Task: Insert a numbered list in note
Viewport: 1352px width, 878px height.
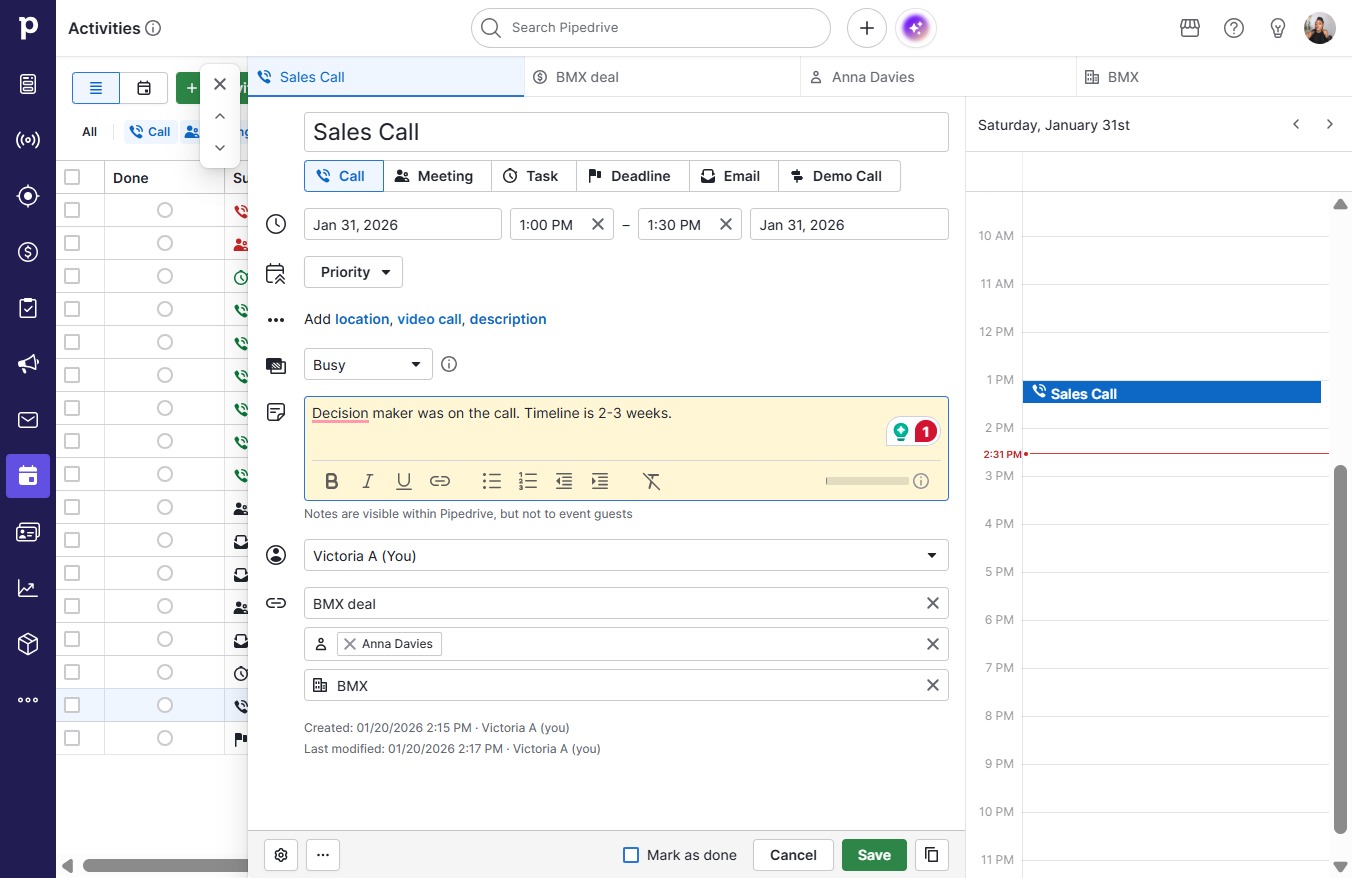Action: 528,482
